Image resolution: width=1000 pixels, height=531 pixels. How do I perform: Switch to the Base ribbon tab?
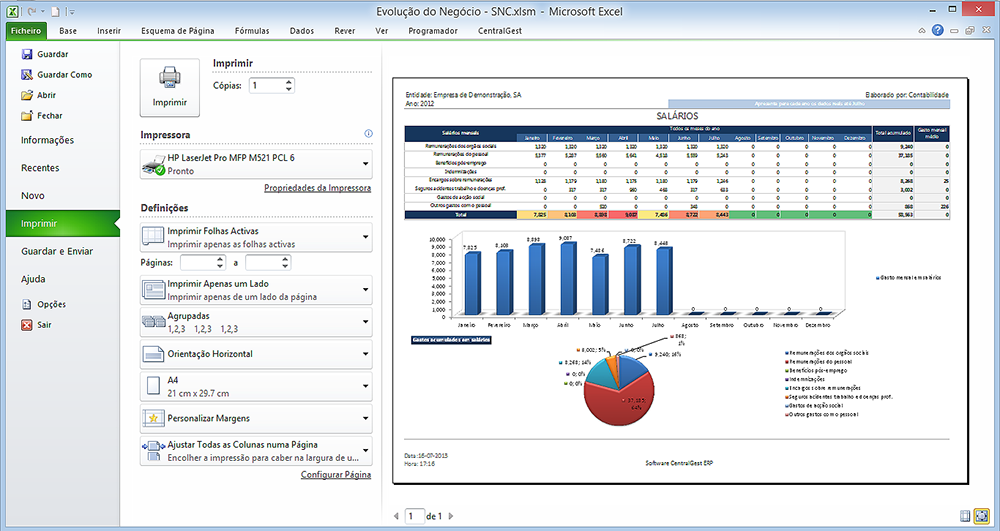[68, 31]
